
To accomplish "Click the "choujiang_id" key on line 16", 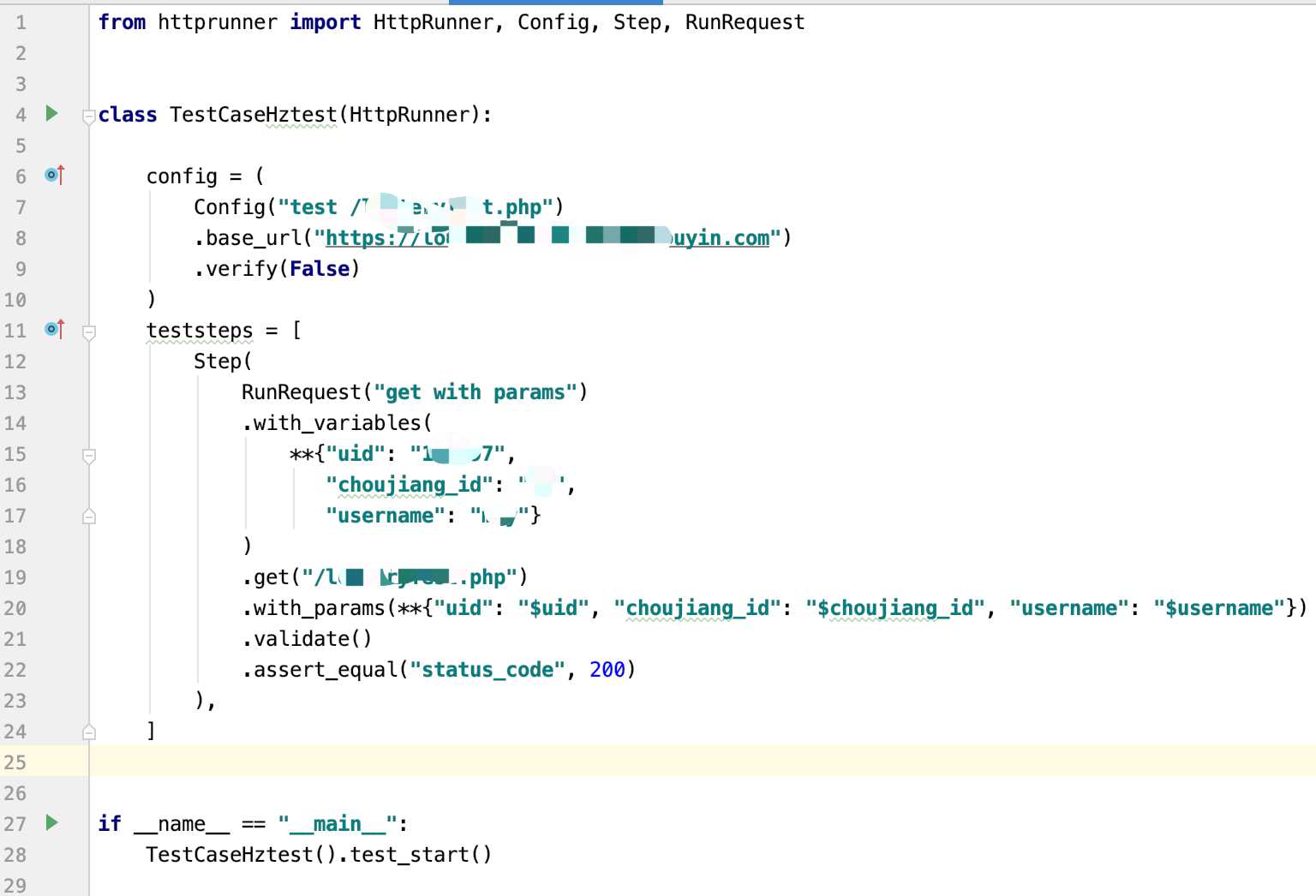I will click(410, 485).
